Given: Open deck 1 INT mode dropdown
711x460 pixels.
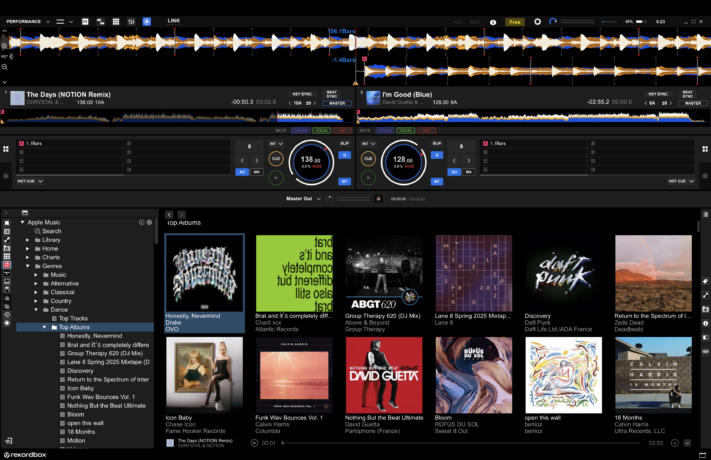Looking at the screenshot, I should coord(276,144).
